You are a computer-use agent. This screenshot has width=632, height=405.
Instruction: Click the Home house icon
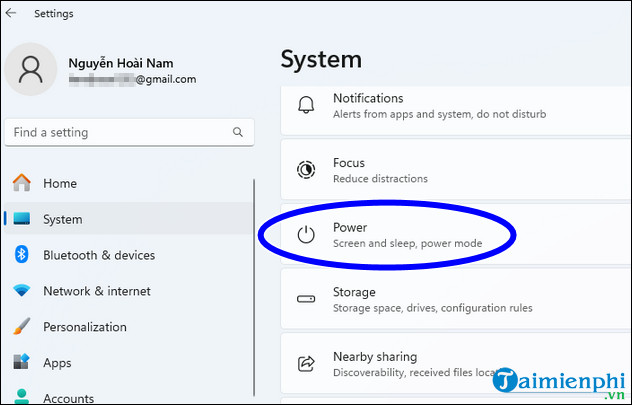22,183
